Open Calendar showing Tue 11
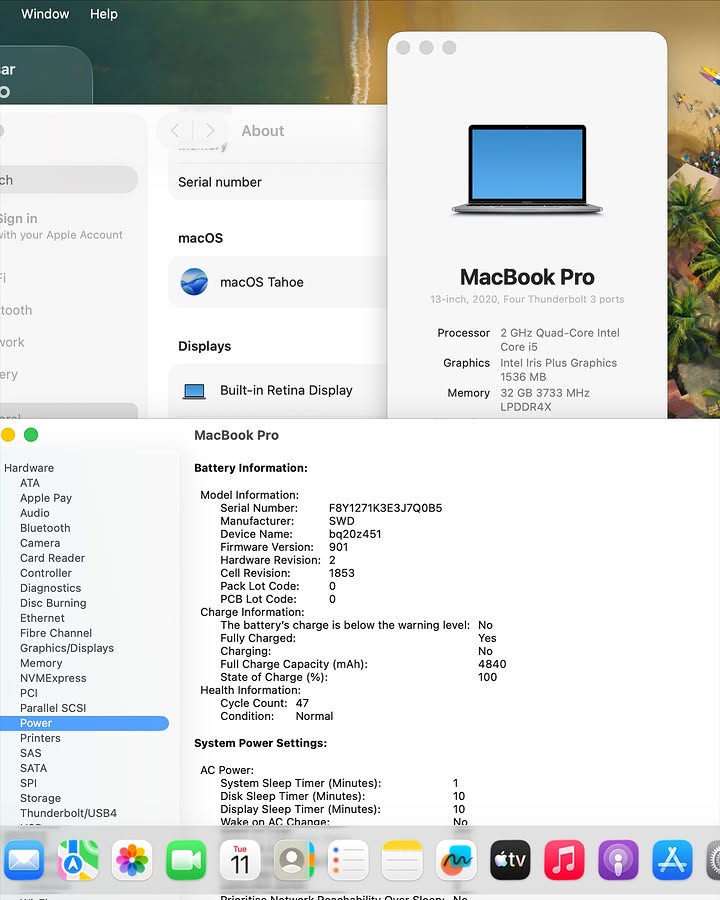The image size is (720, 900). click(240, 860)
